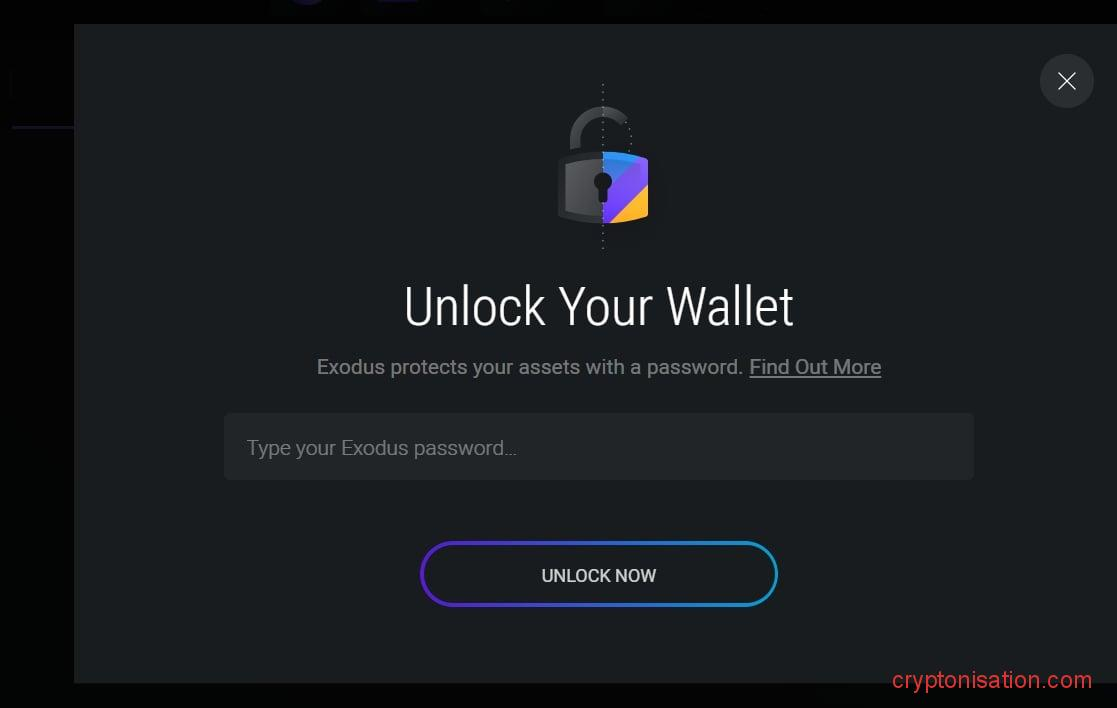Click the dark strip above the dialog
The height and width of the screenshot is (708, 1117).
tap(558, 11)
